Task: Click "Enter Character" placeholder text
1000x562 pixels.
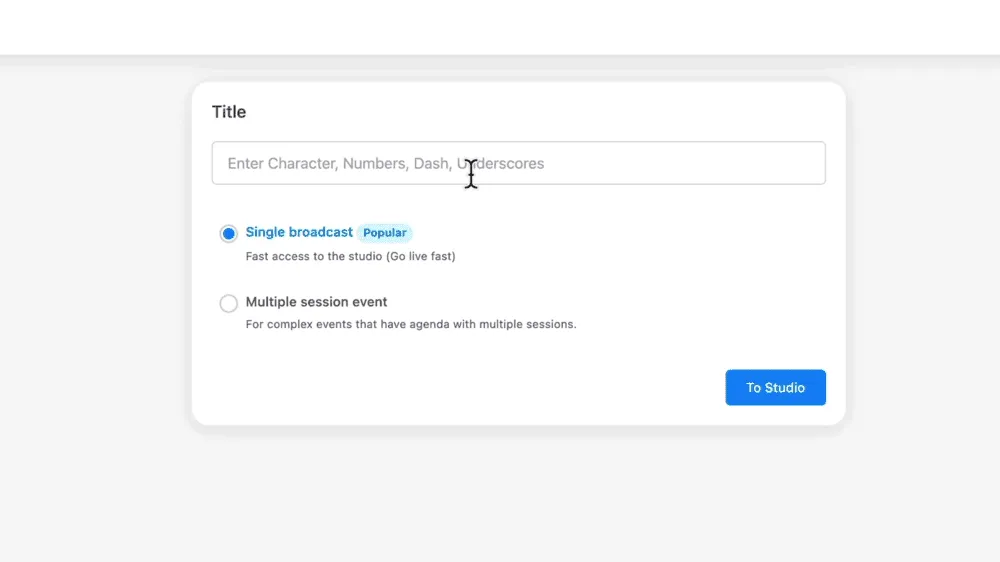Action: [282, 163]
